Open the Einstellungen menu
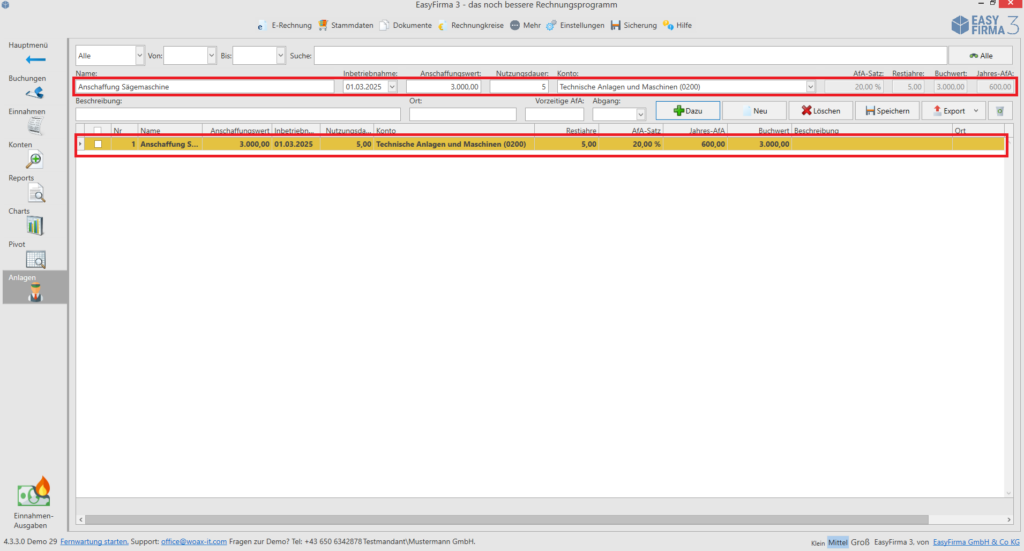Image resolution: width=1024 pixels, height=551 pixels. click(582, 25)
